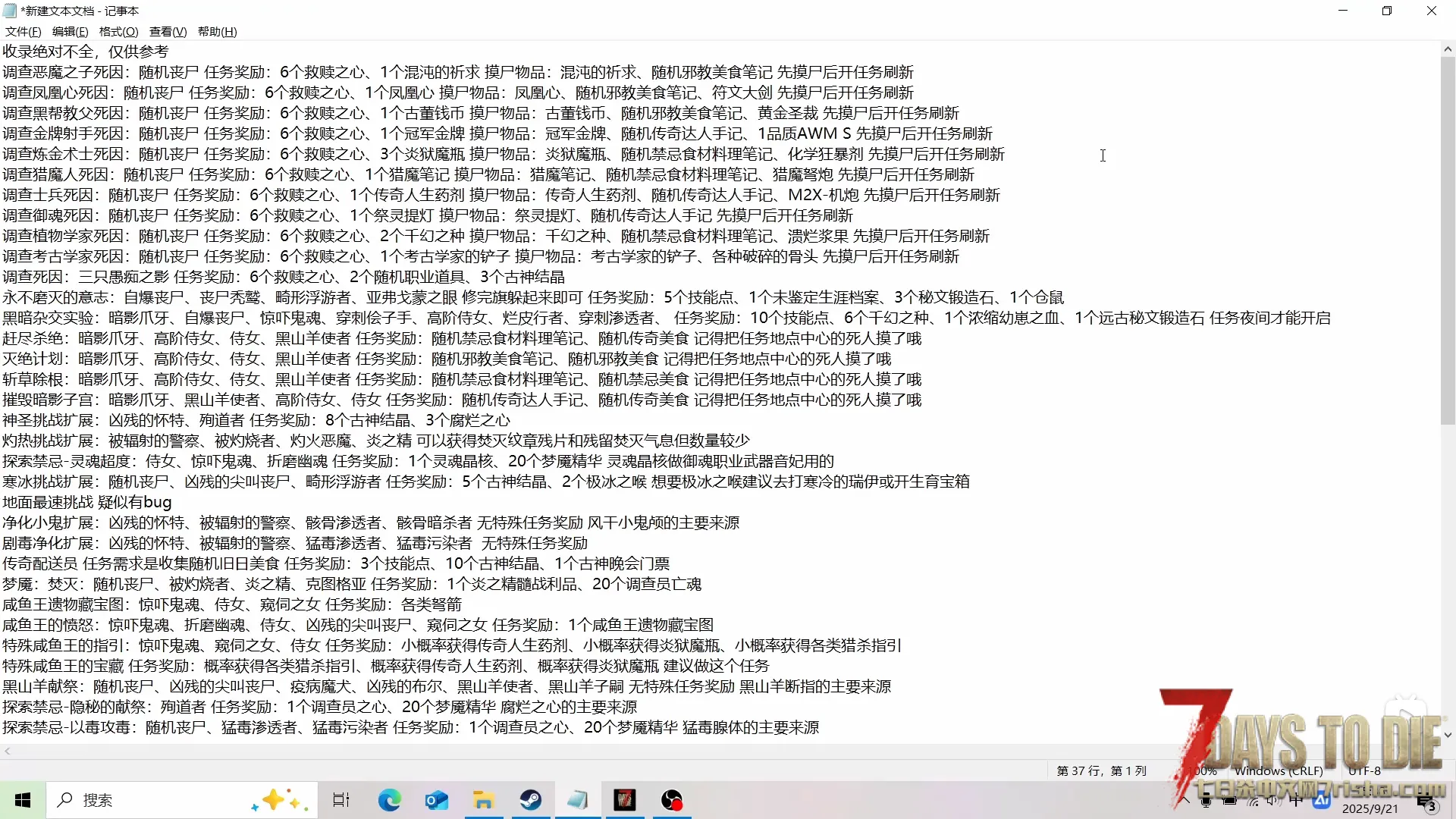
Task: Open Task View button
Action: coord(340,800)
